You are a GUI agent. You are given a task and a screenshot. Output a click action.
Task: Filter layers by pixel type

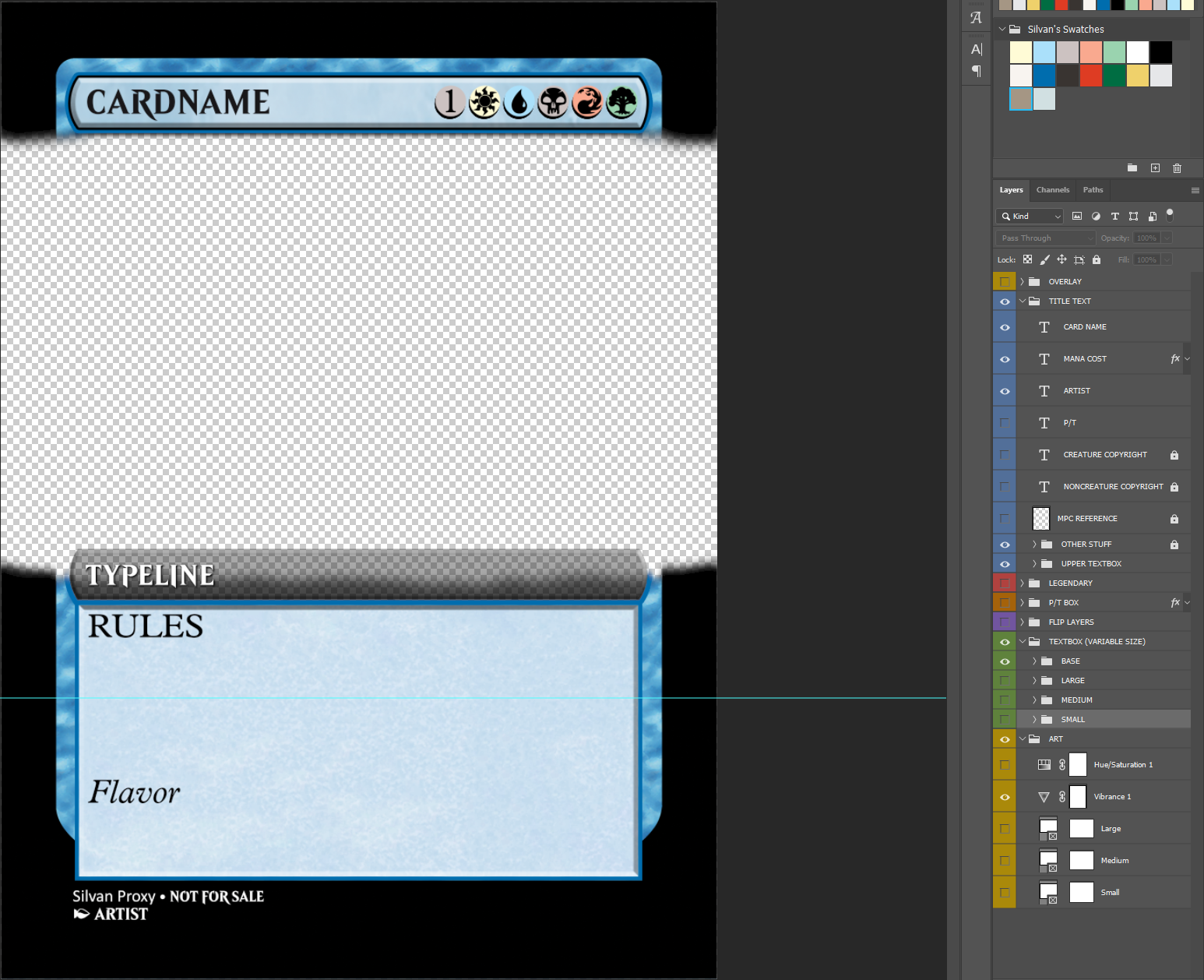(x=1077, y=216)
